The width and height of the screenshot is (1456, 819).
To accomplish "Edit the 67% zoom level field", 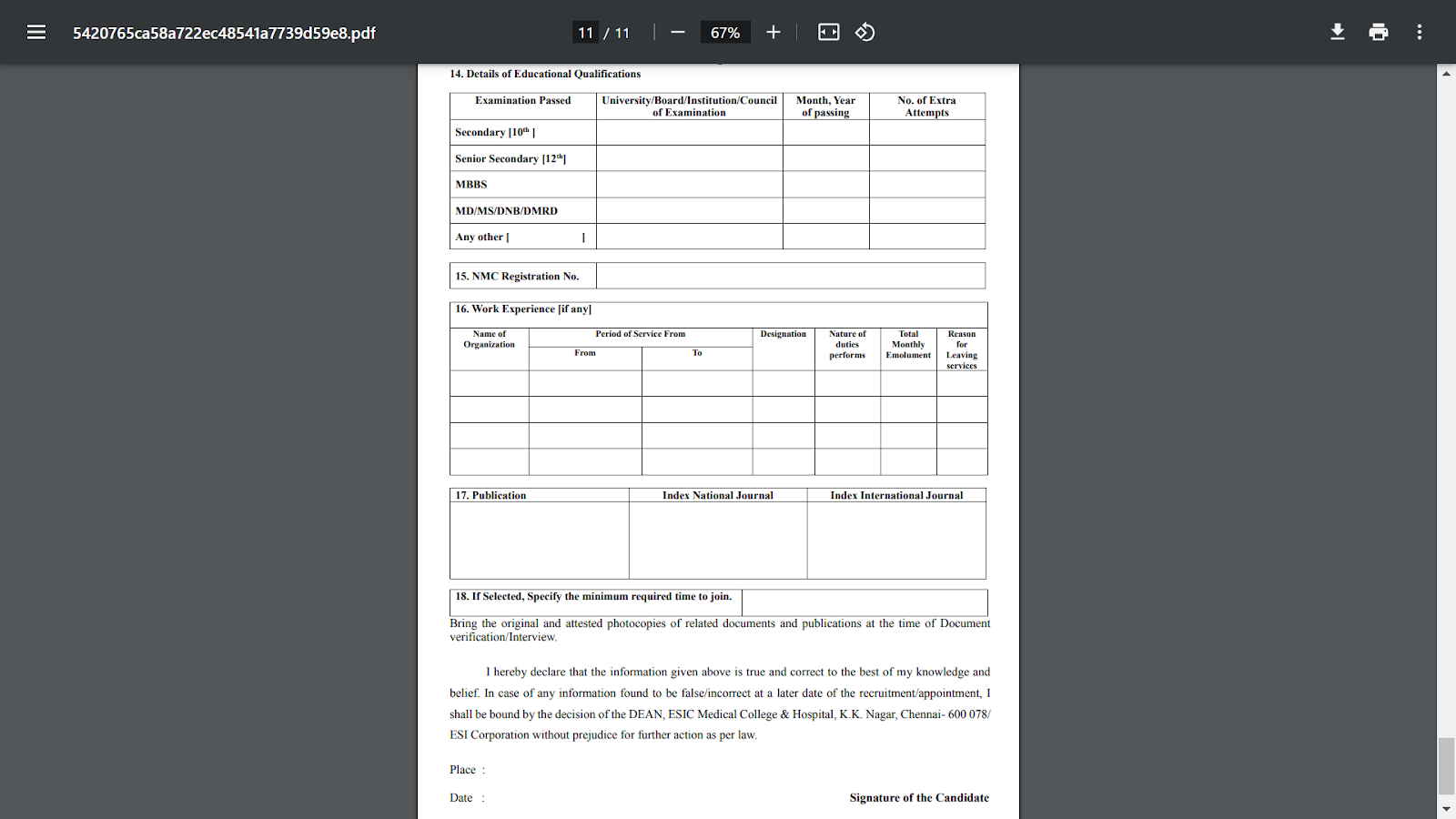I will click(x=725, y=33).
